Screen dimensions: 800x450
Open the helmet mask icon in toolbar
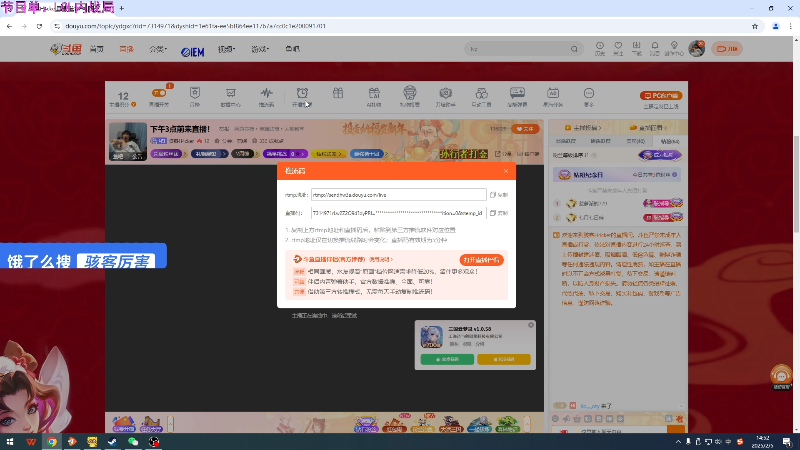(x=410, y=93)
